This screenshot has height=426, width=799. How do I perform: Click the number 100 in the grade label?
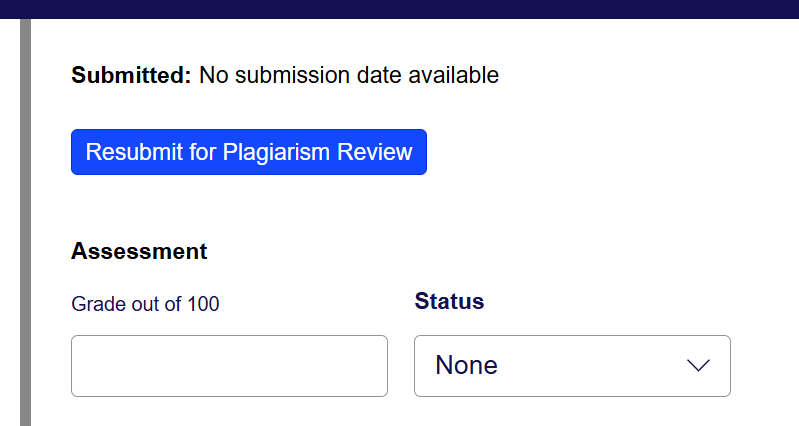[203, 304]
